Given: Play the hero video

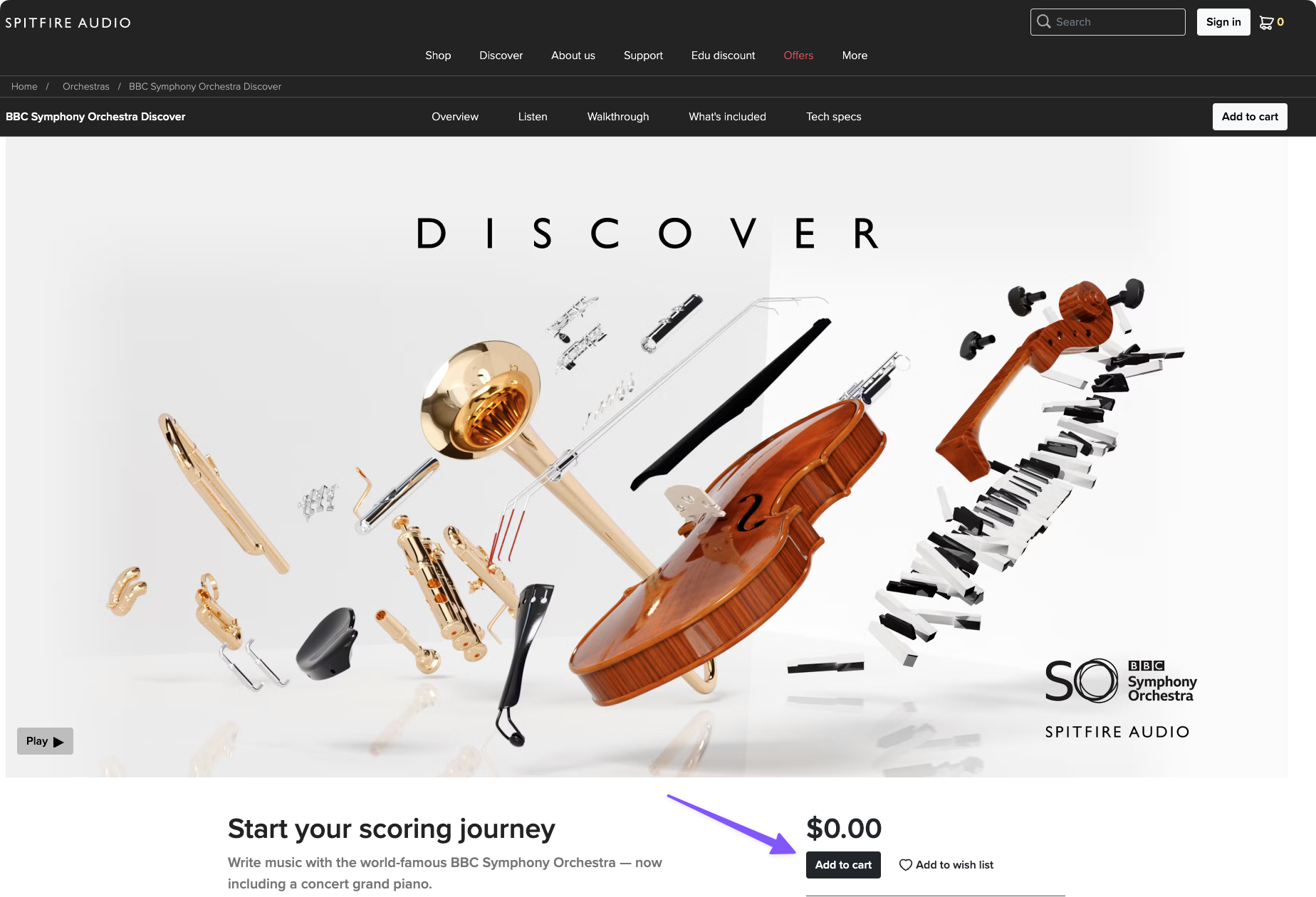Looking at the screenshot, I should click(x=45, y=741).
